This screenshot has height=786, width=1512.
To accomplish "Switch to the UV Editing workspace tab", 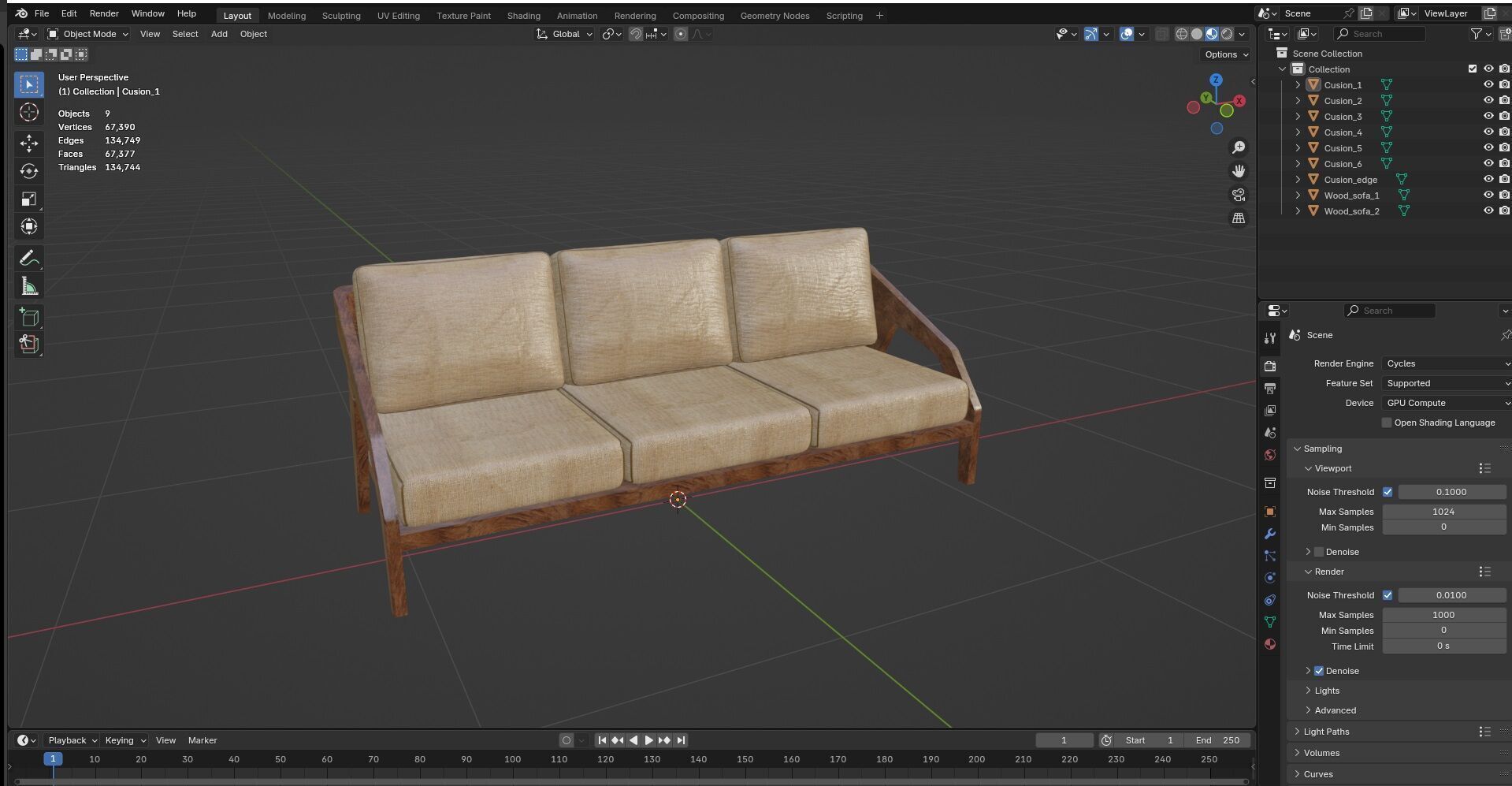I will click(x=398, y=16).
